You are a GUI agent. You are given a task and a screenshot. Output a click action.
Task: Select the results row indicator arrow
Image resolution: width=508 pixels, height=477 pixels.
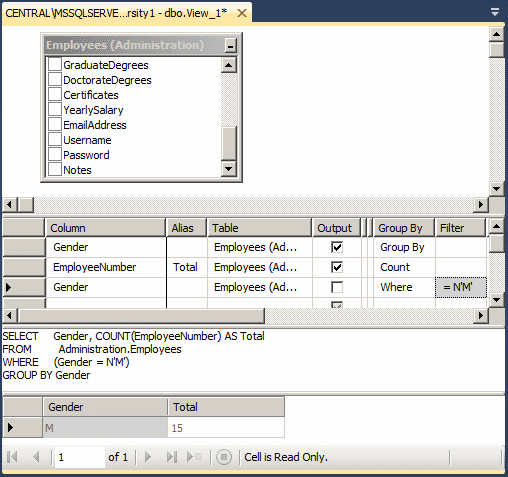[22, 427]
